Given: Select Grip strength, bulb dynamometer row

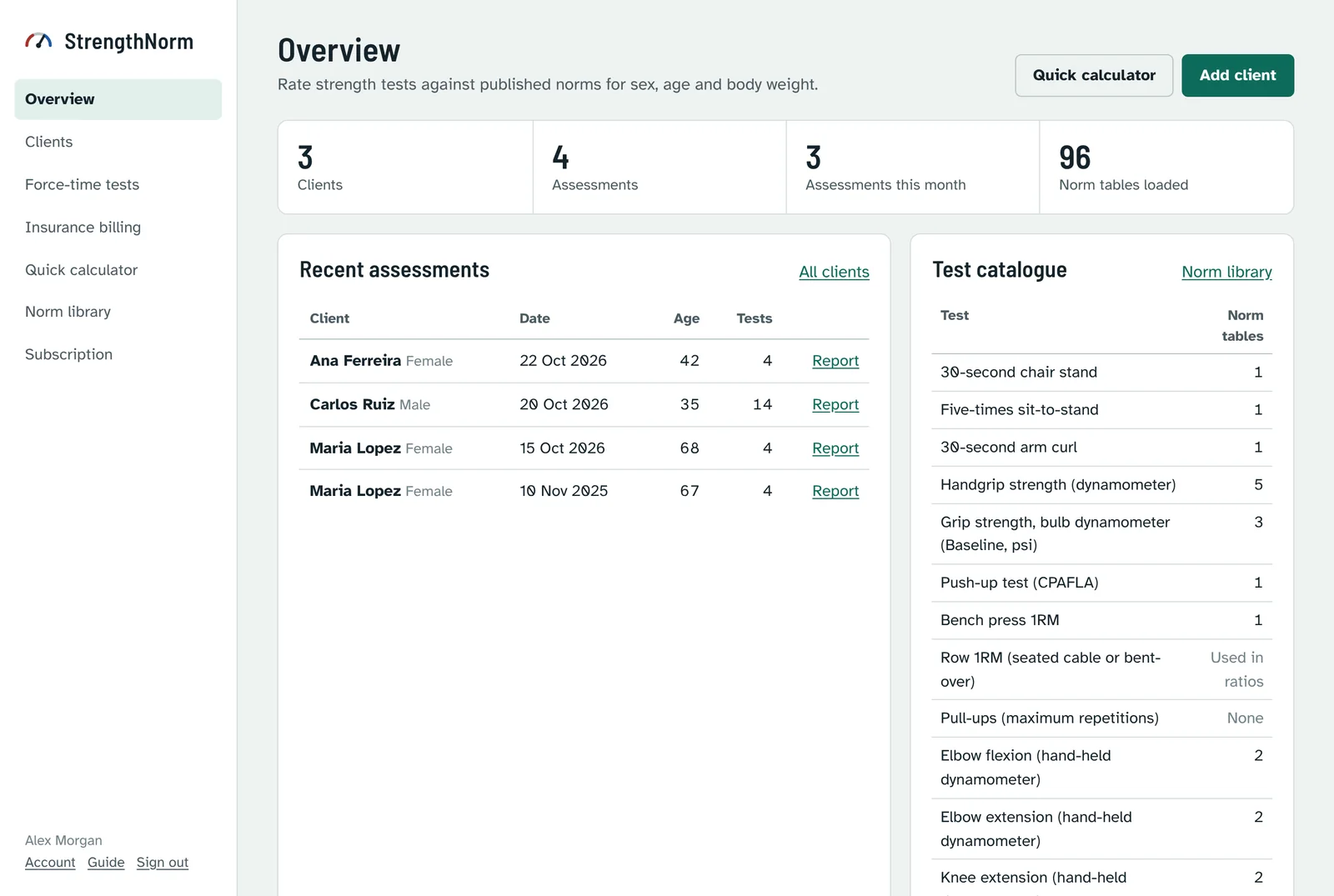Looking at the screenshot, I should tap(1101, 534).
